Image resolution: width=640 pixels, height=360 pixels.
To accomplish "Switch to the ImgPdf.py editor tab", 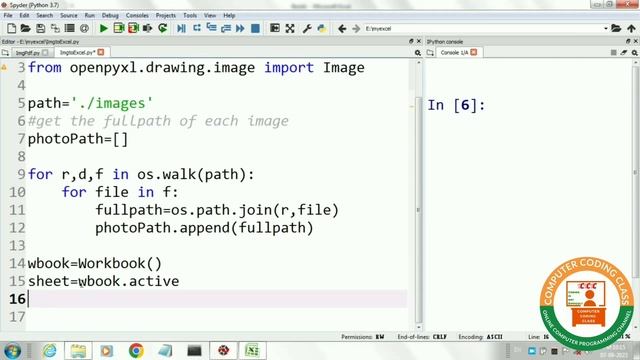I will [x=28, y=53].
